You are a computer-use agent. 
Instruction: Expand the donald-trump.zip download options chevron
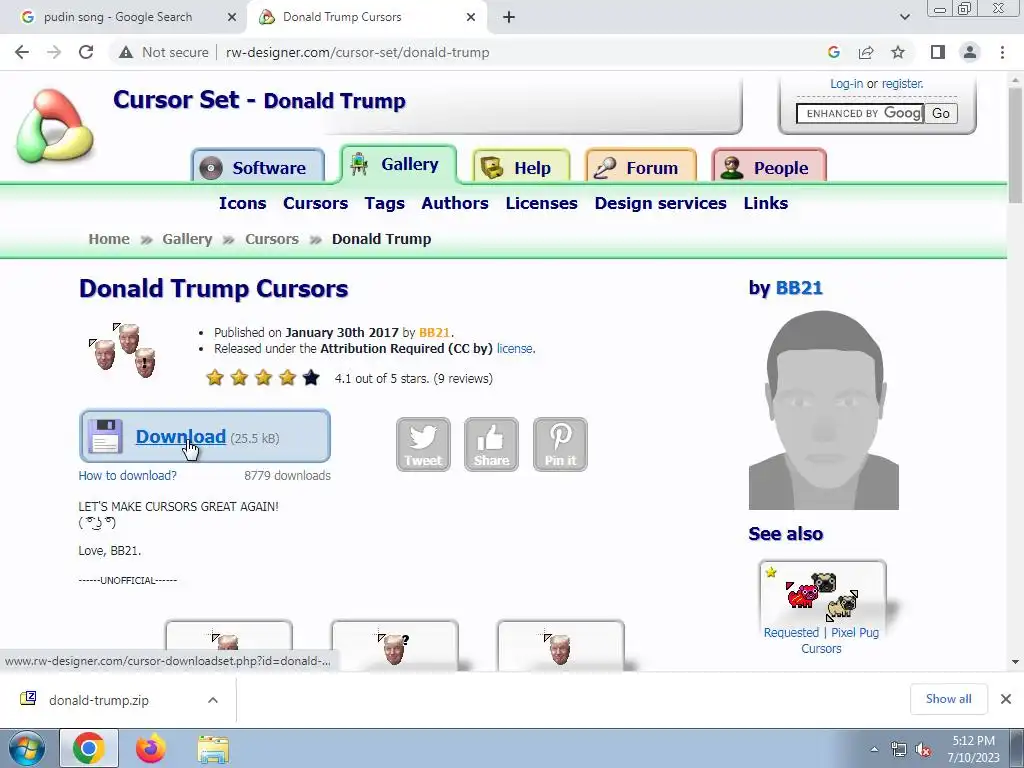[213, 700]
